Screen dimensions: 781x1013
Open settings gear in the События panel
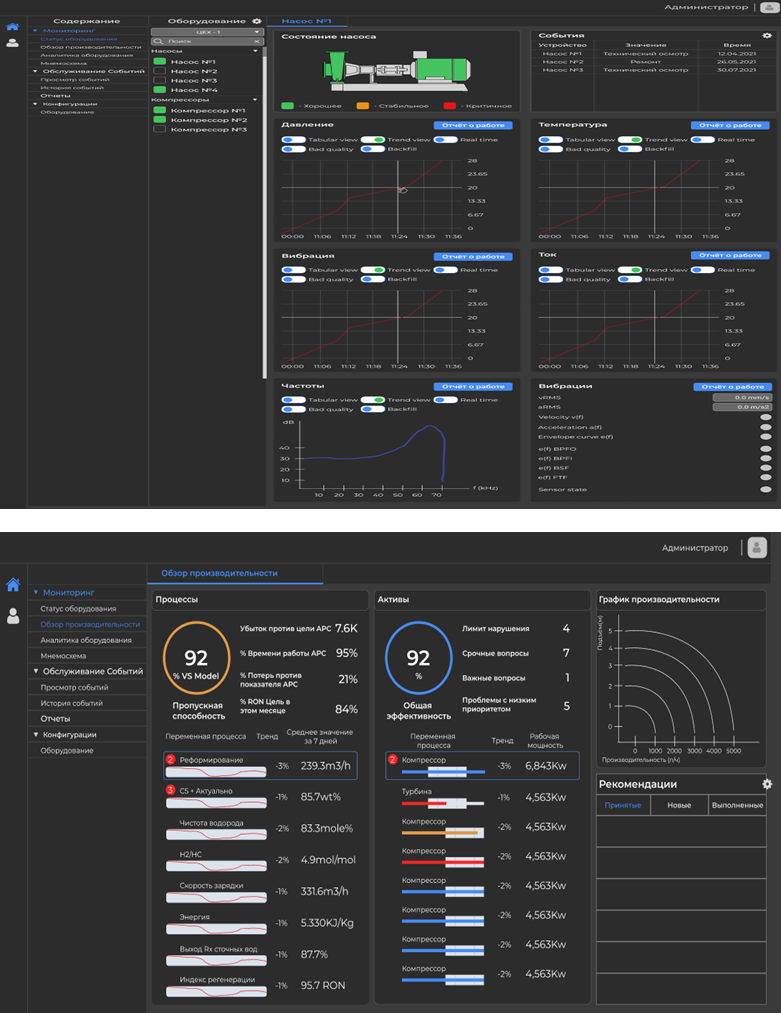pyautogui.click(x=767, y=35)
